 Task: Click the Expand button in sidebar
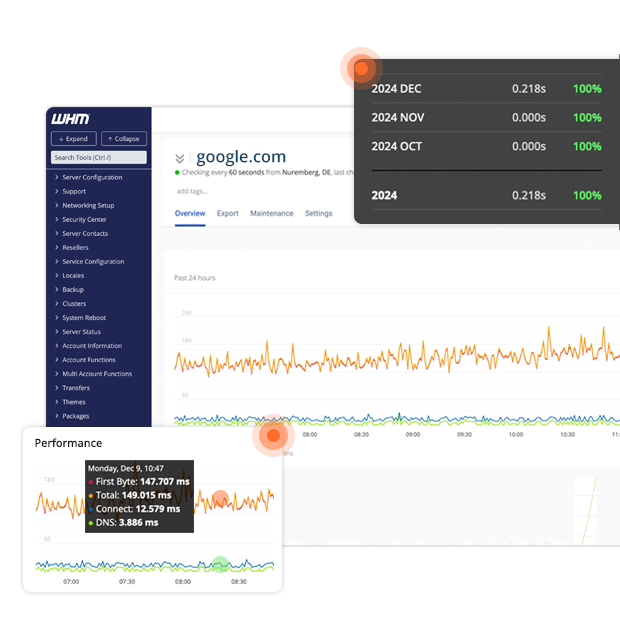[x=73, y=139]
